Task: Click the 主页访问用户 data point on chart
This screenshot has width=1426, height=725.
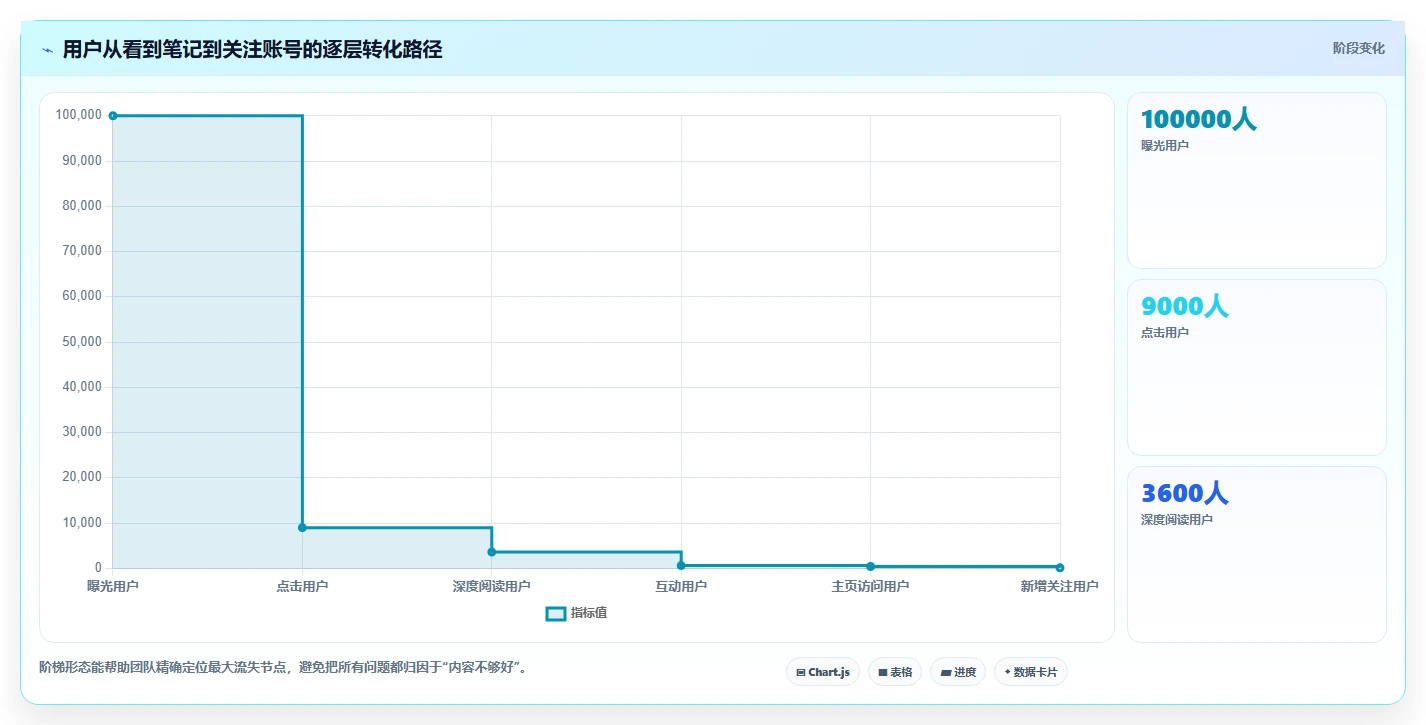Action: click(x=870, y=566)
